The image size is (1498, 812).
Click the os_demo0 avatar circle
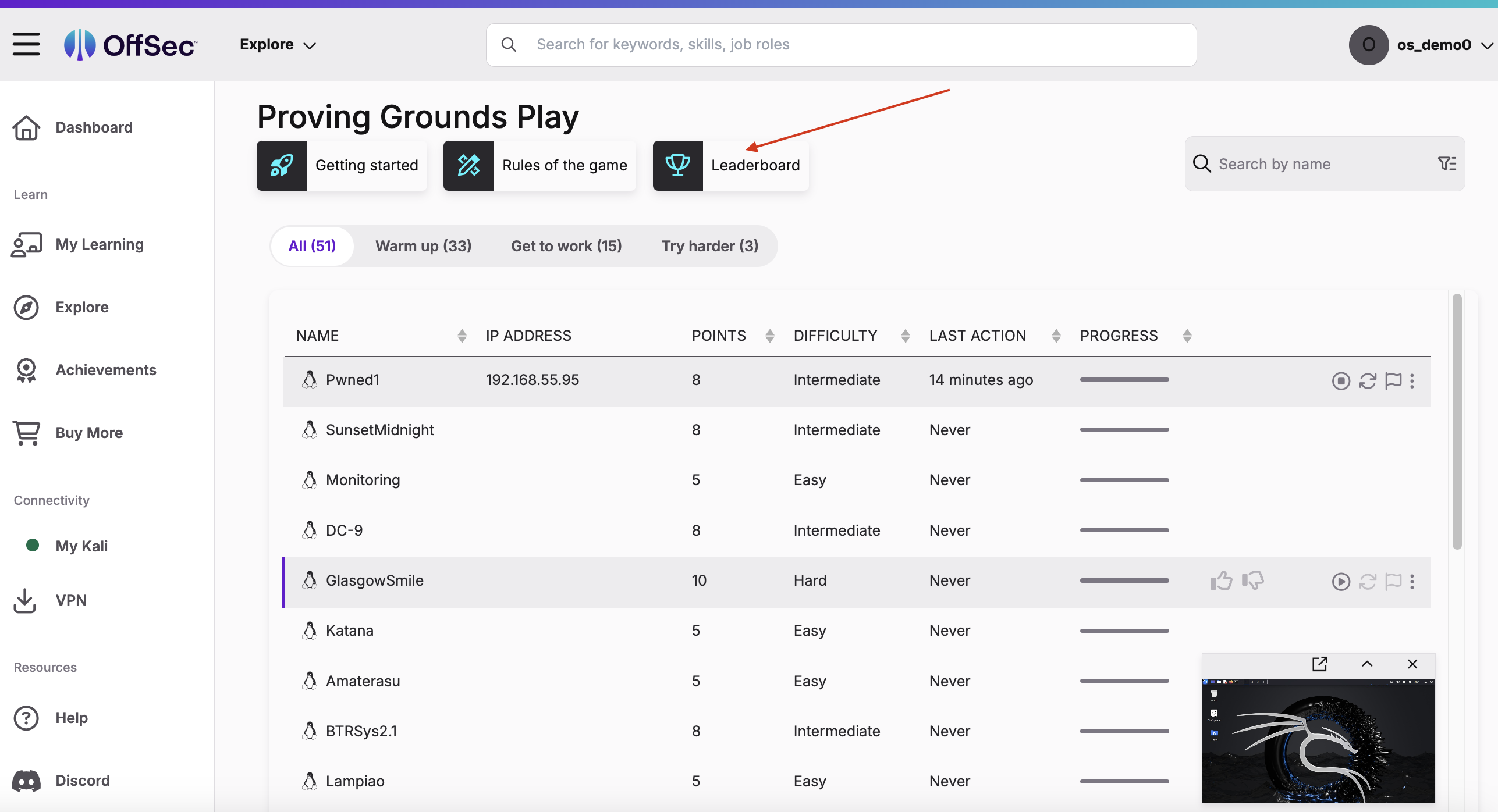(x=1369, y=45)
